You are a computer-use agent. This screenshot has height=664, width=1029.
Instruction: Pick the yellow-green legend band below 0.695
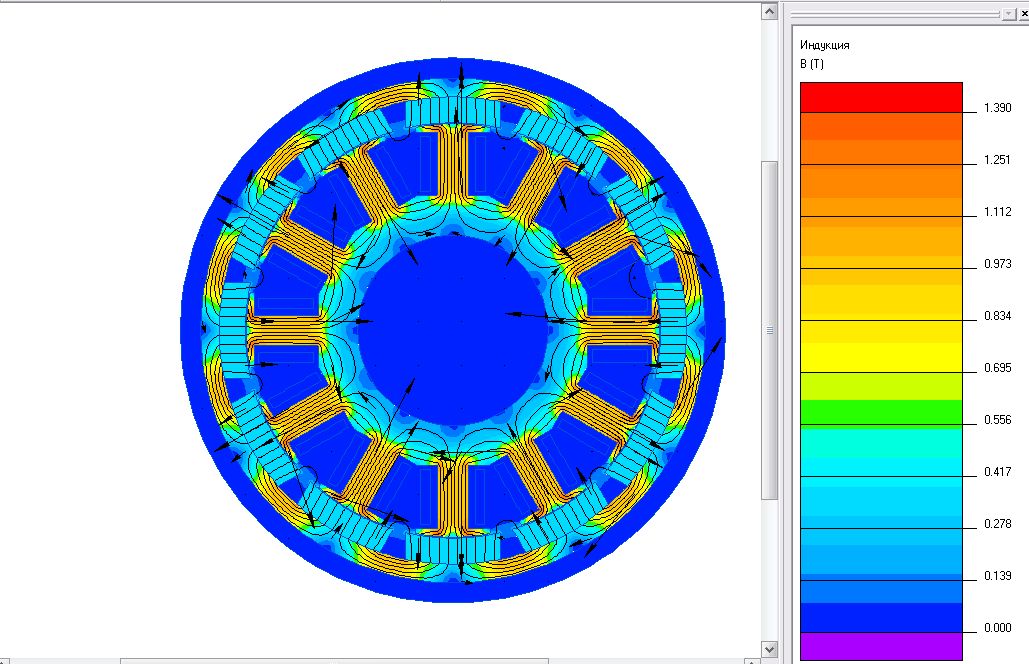[880, 386]
